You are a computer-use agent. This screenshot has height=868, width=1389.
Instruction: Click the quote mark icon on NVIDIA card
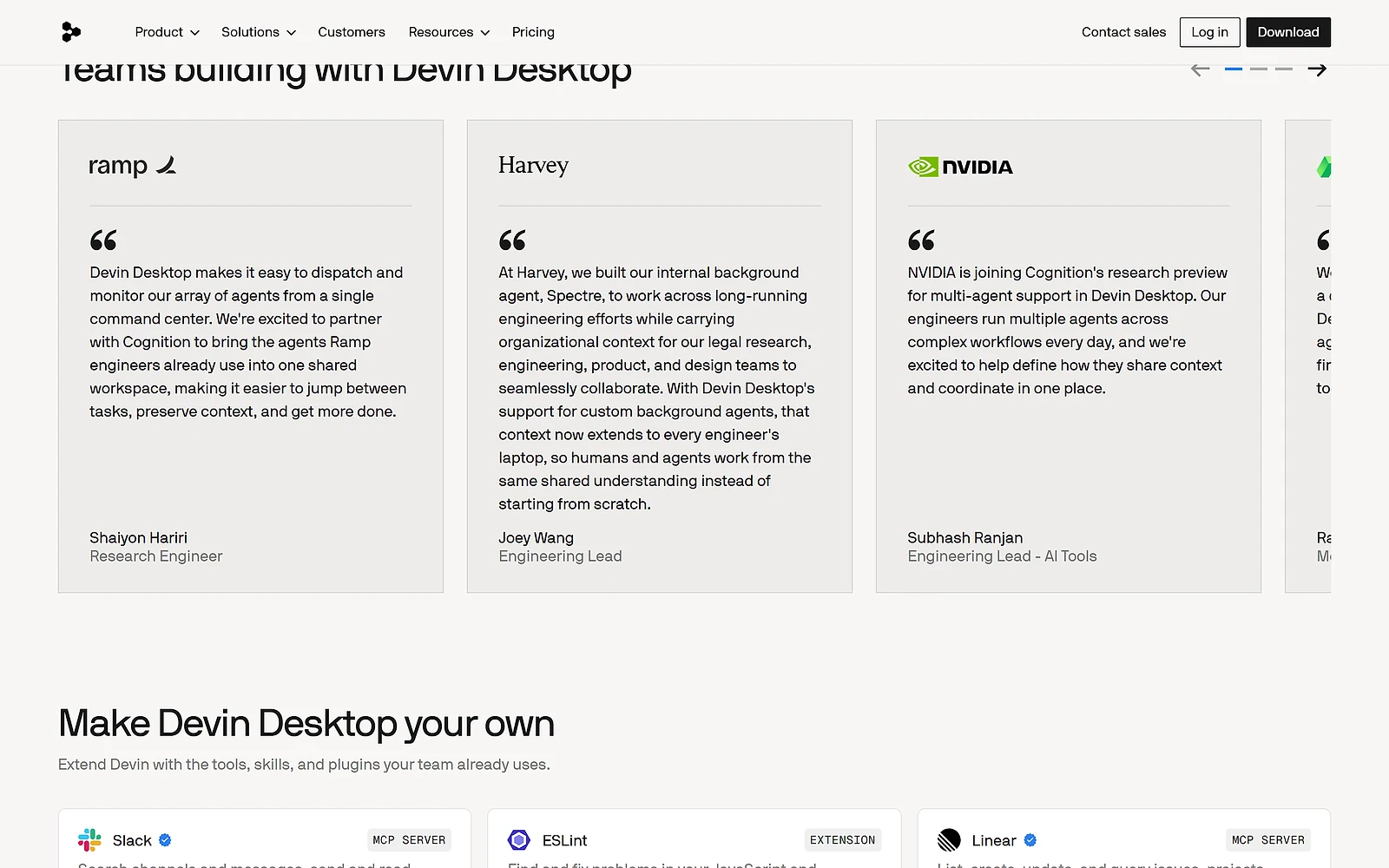pyautogui.click(x=921, y=240)
